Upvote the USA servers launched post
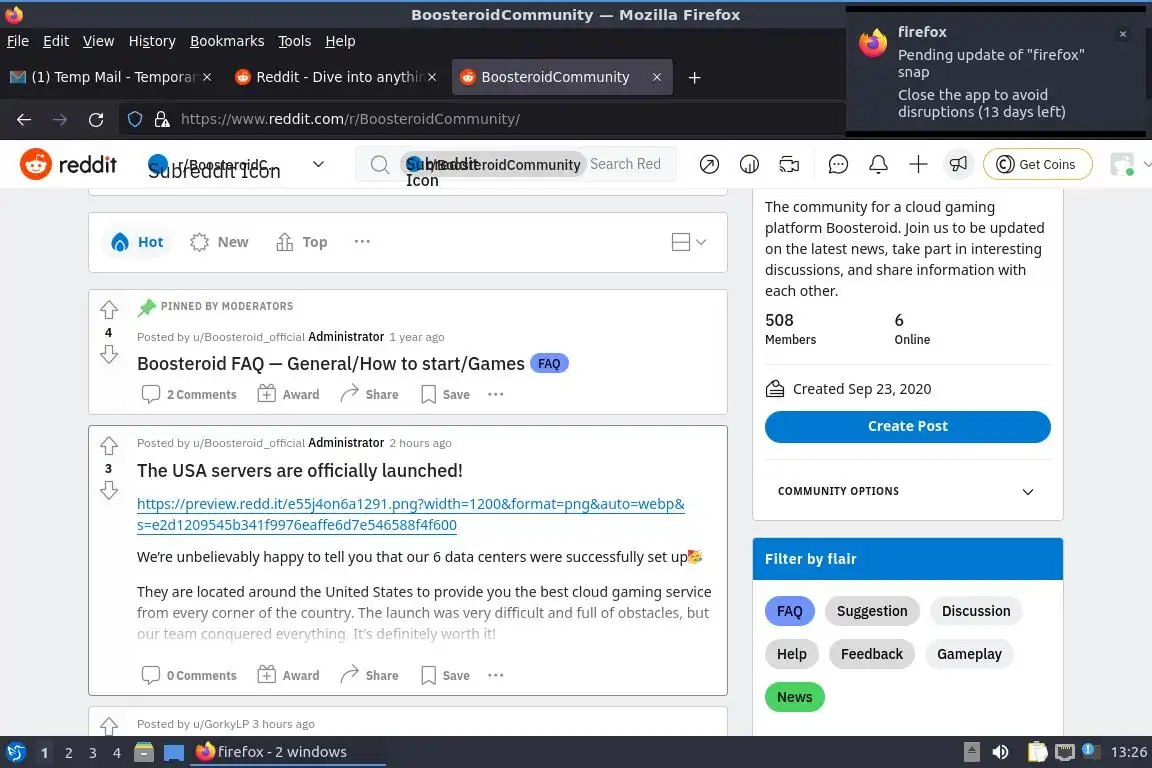This screenshot has height=768, width=1152. [109, 445]
